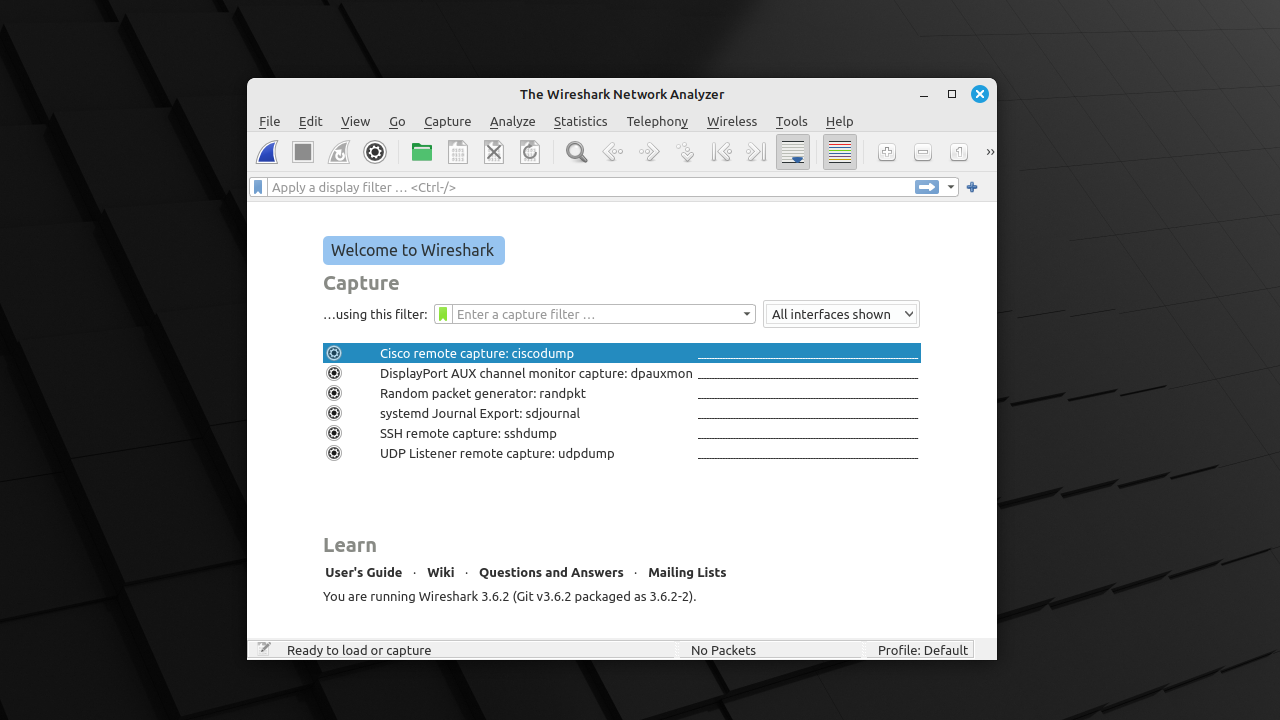Expand the display filter history dropdown
The width and height of the screenshot is (1280, 720).
click(951, 187)
